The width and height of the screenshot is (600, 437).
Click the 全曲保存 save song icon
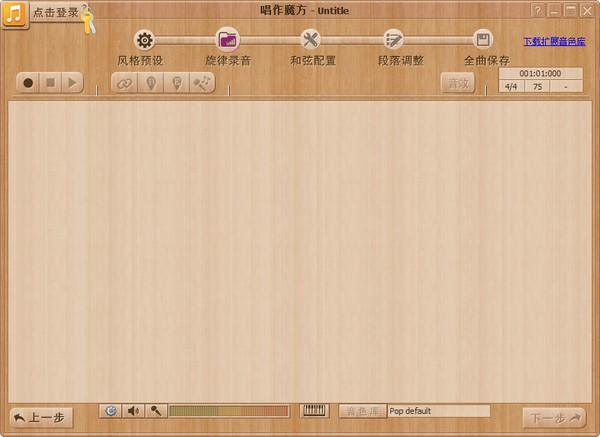tap(484, 41)
